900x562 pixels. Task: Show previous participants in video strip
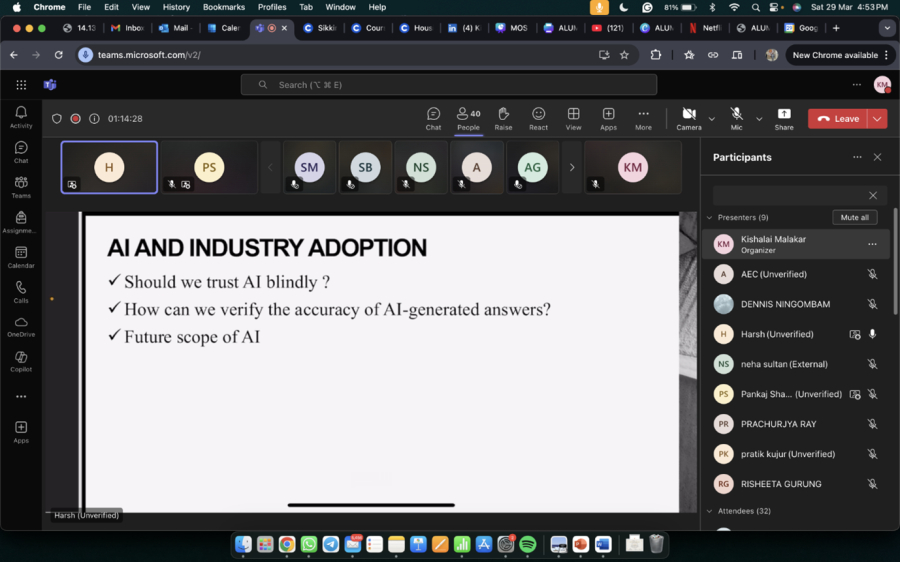point(270,168)
